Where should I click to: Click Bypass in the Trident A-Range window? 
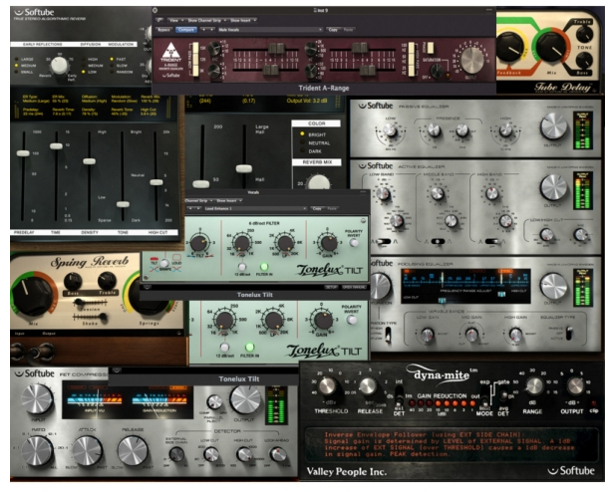[164, 30]
